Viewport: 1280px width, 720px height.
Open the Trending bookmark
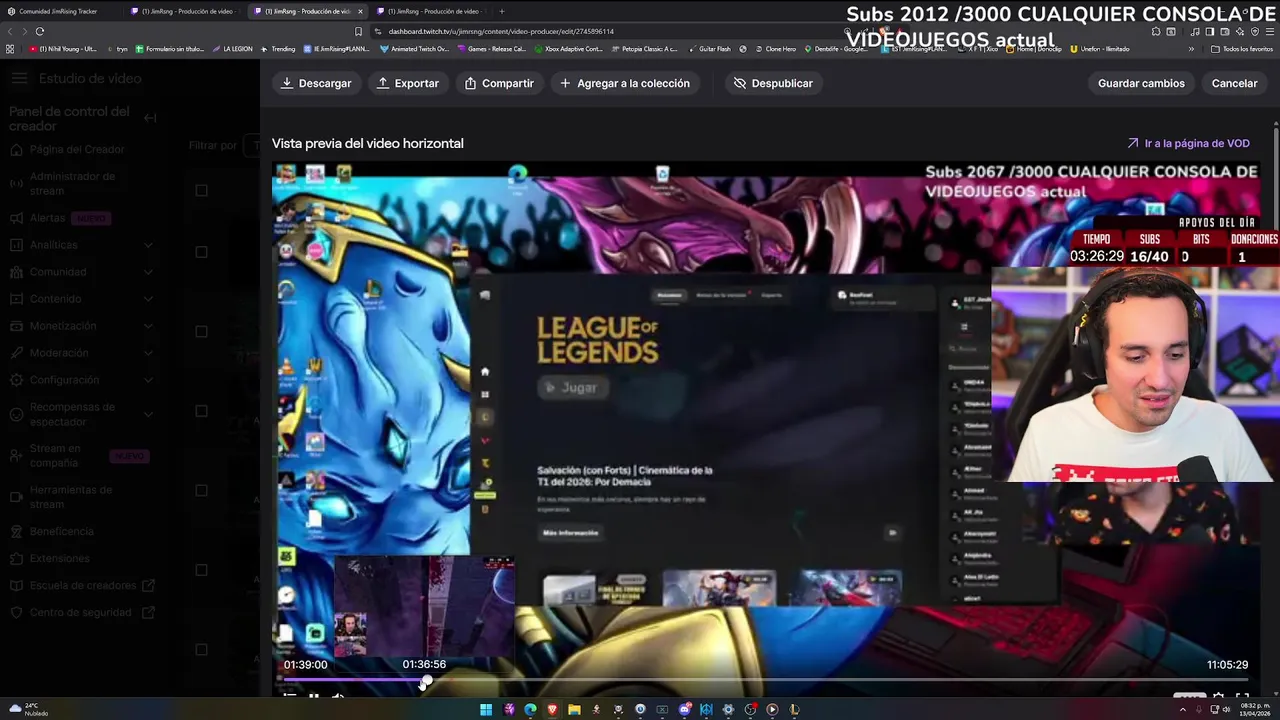pos(278,49)
